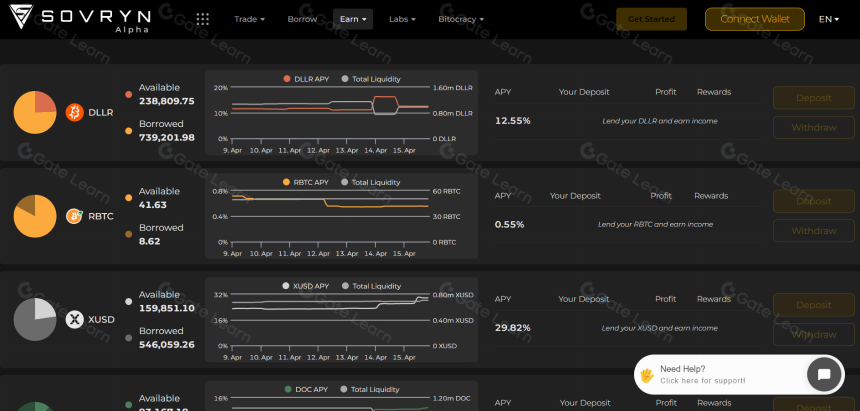Click the 12.55% APY value

tap(512, 121)
